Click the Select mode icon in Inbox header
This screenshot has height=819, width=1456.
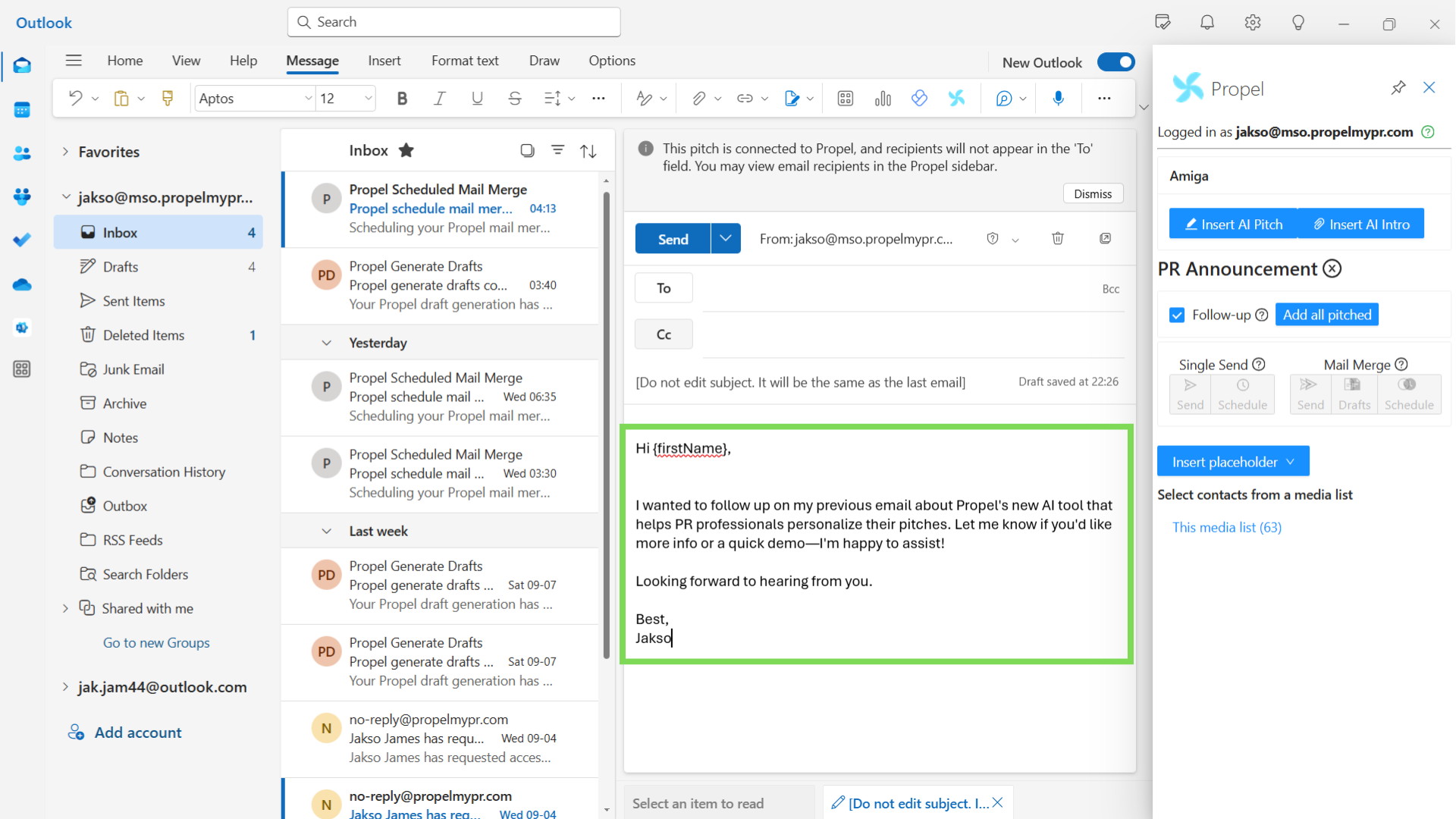(x=528, y=150)
